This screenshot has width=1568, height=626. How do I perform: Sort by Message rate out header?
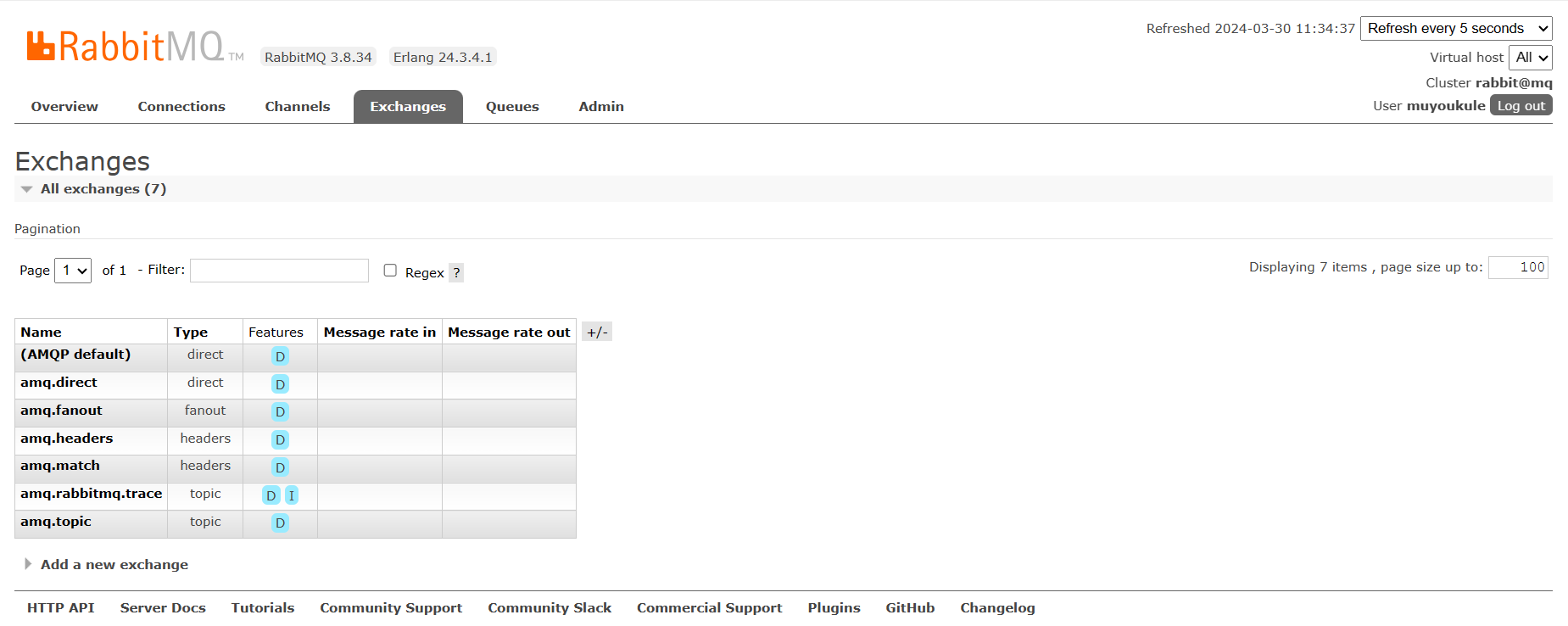[x=509, y=333]
